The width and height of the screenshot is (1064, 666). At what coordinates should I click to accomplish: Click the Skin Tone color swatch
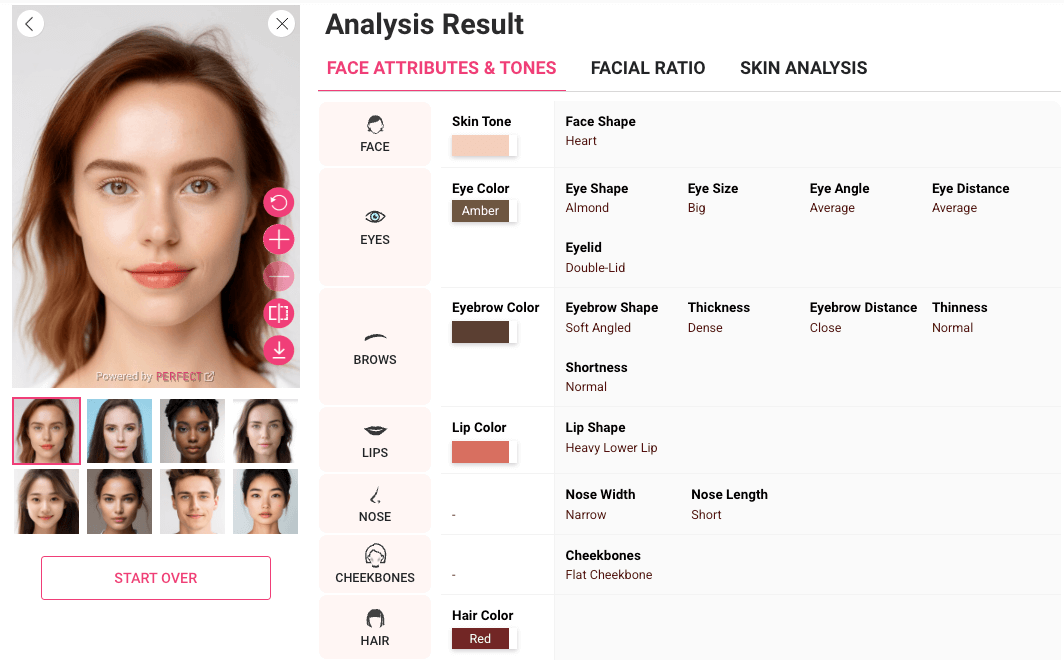pyautogui.click(x=481, y=145)
